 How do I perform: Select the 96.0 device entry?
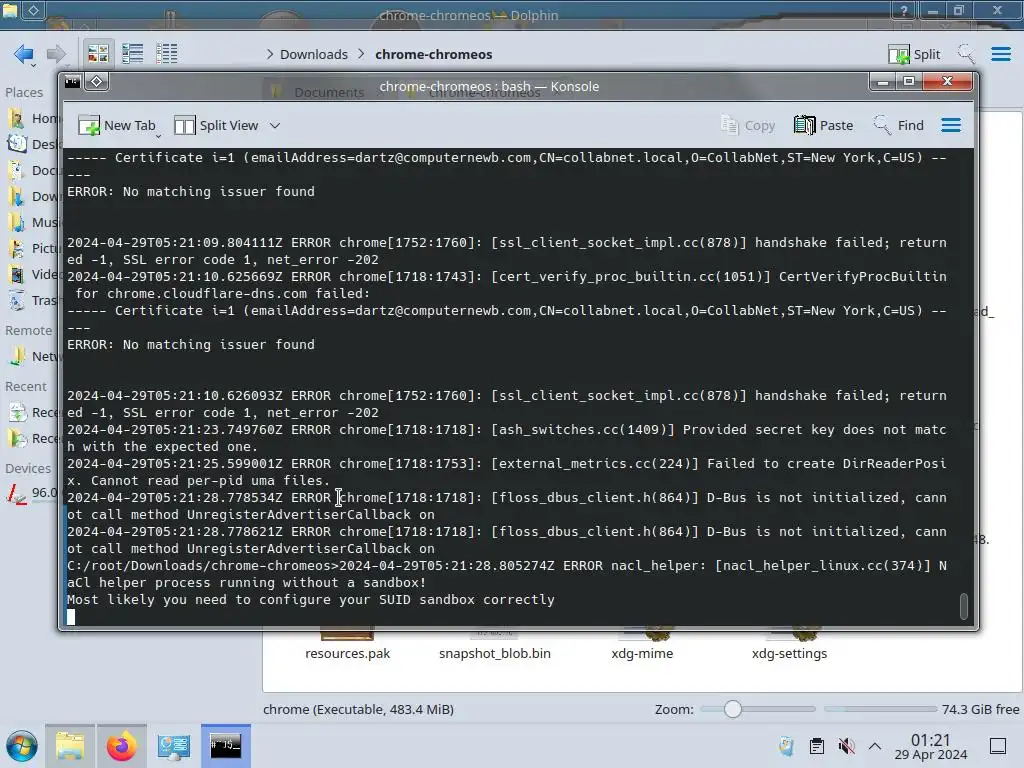(33, 492)
